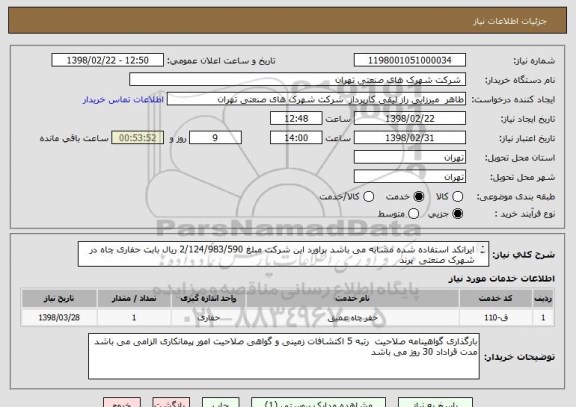This screenshot has height=407, width=576.
Task: Click the چاپ print button
Action: pyautogui.click(x=220, y=403)
